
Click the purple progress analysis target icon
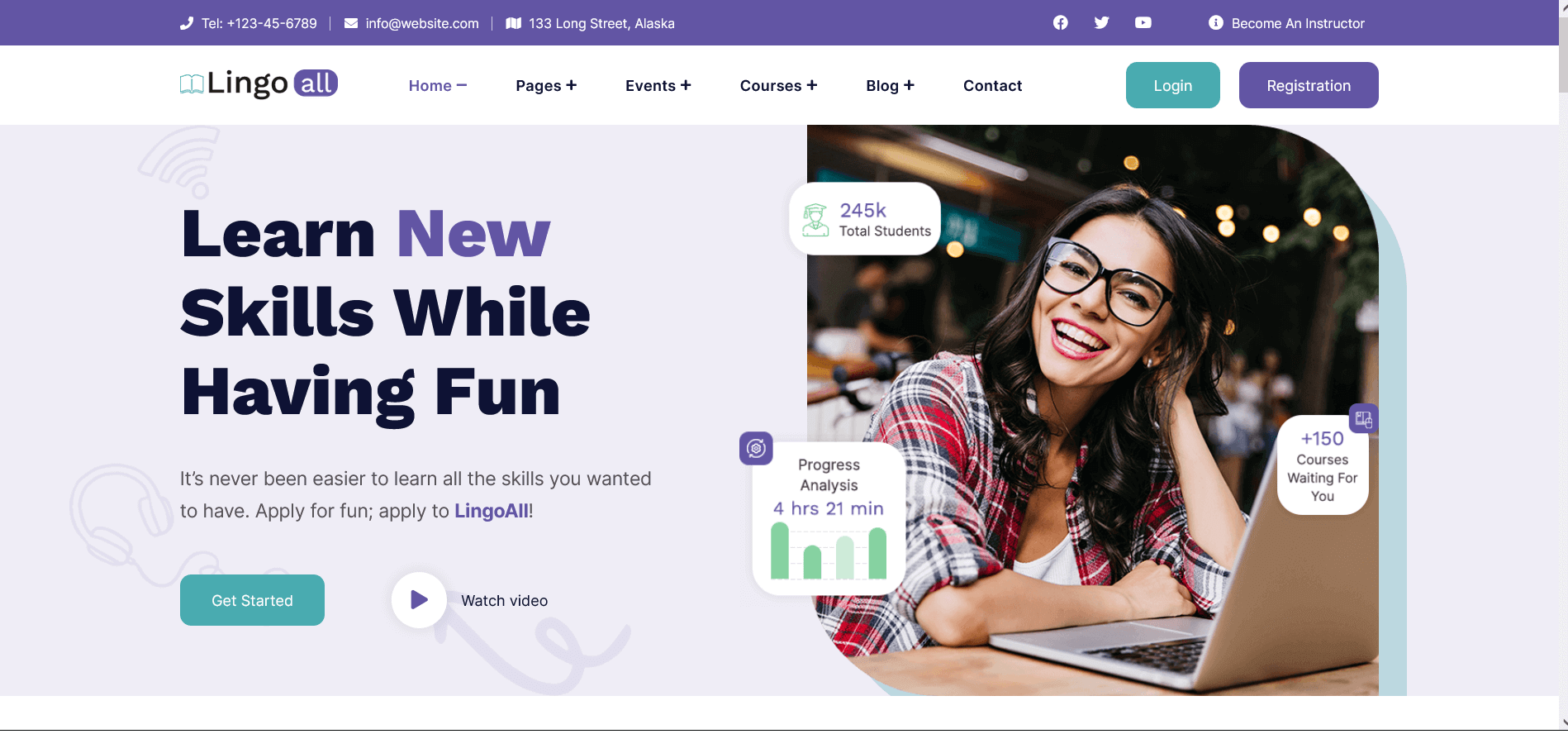click(756, 449)
